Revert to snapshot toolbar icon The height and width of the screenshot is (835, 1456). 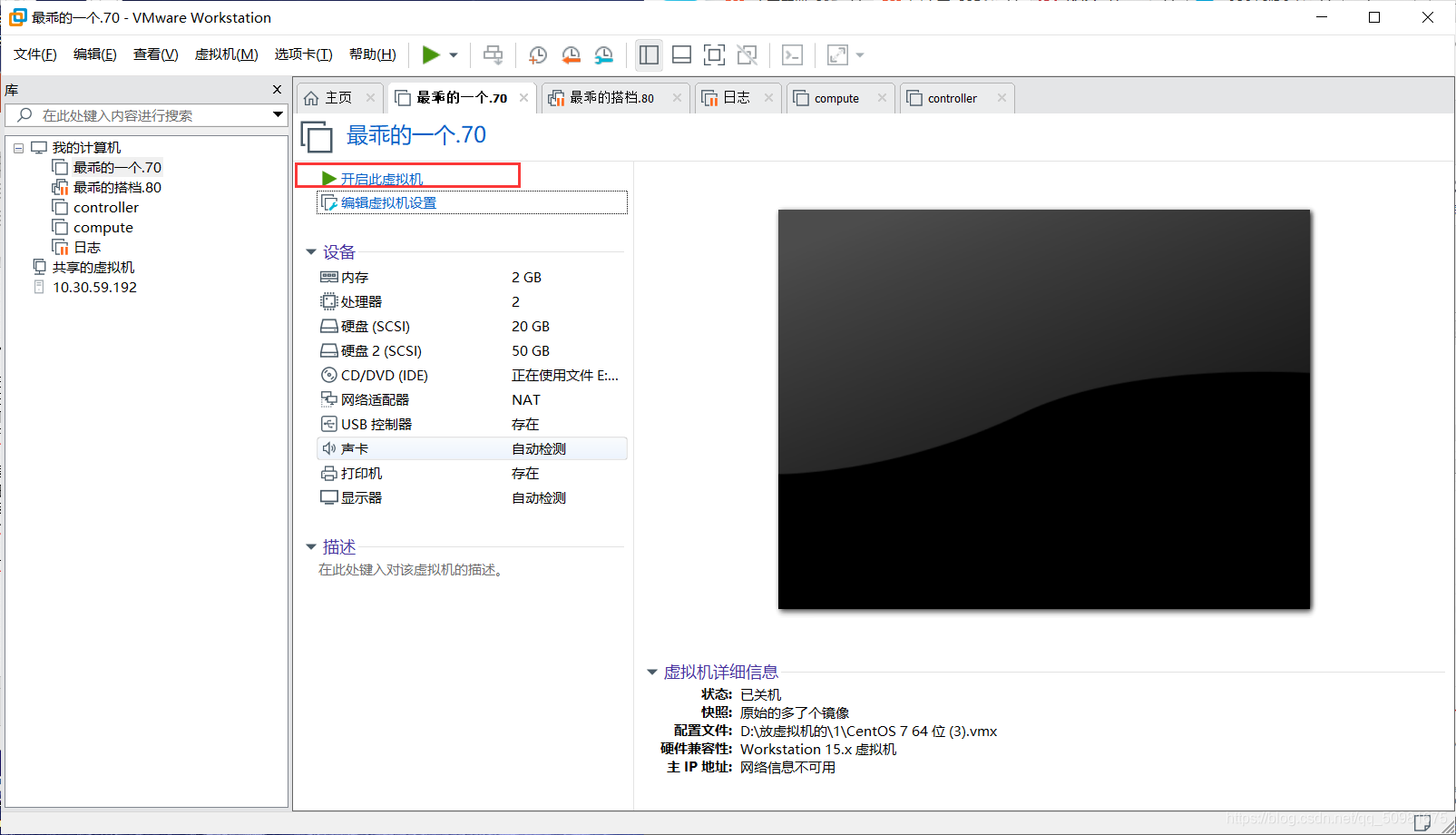point(571,55)
